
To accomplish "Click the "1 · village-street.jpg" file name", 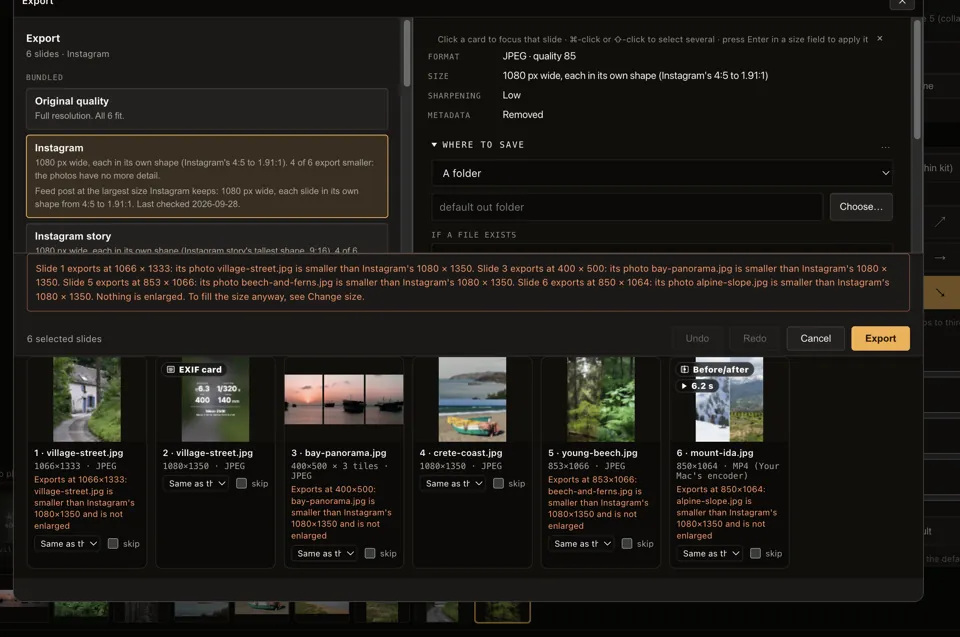I will (79, 453).
